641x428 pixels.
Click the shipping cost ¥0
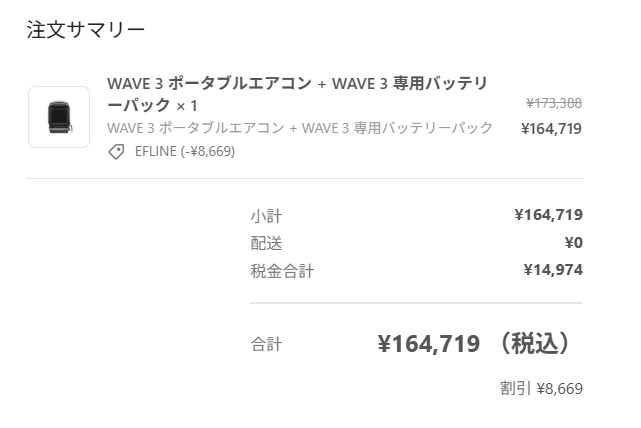coord(574,243)
